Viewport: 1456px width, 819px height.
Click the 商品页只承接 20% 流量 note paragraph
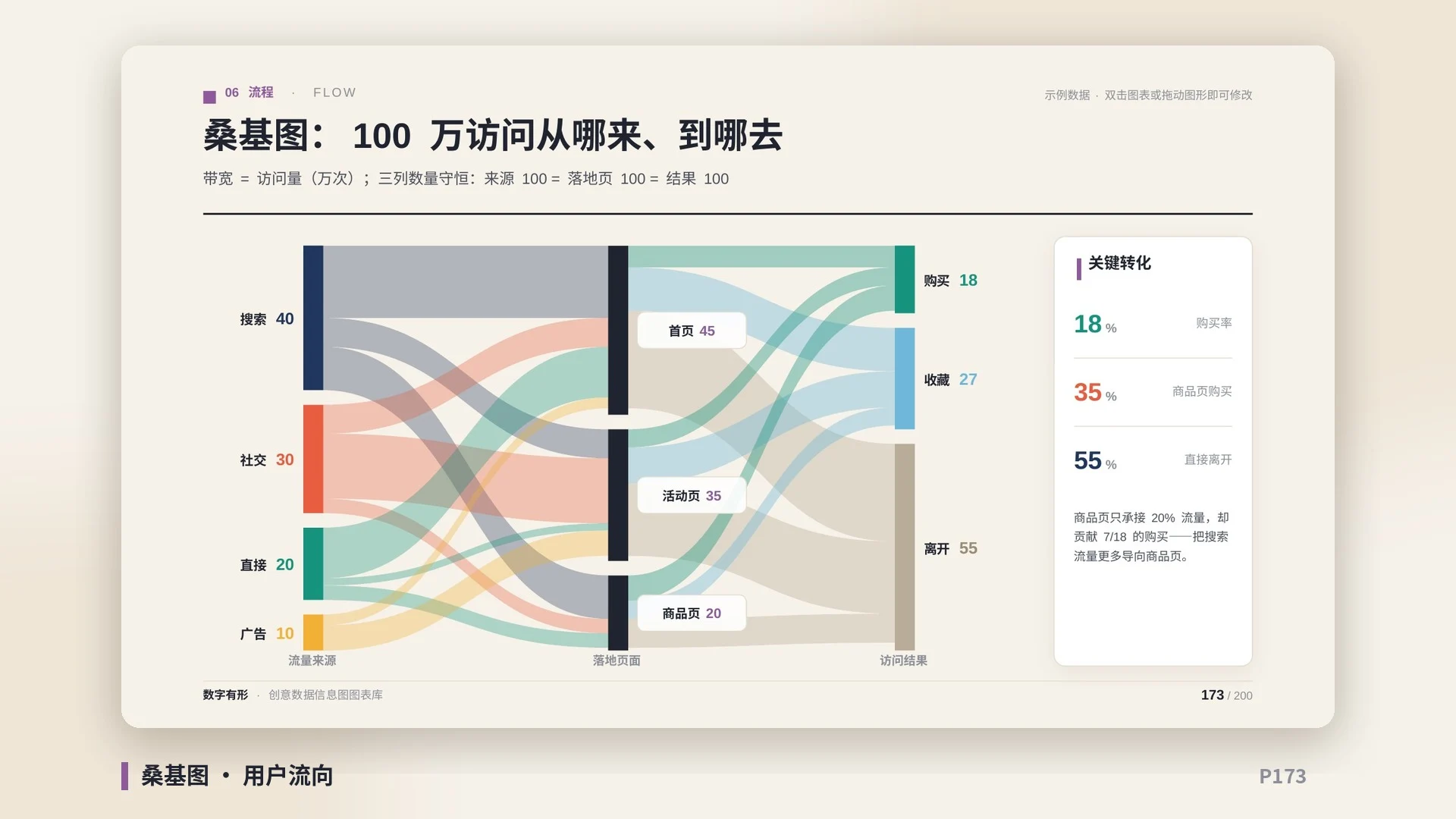point(1151,537)
